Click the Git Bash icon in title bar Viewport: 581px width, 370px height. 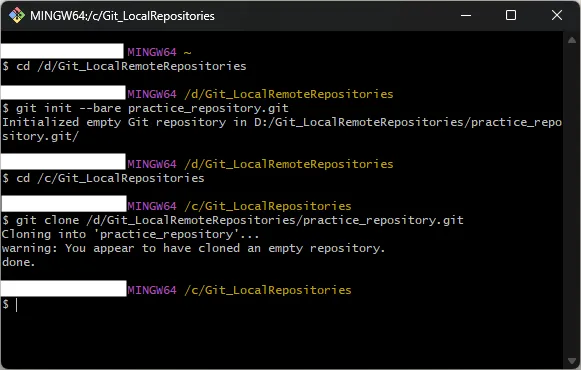click(x=17, y=16)
